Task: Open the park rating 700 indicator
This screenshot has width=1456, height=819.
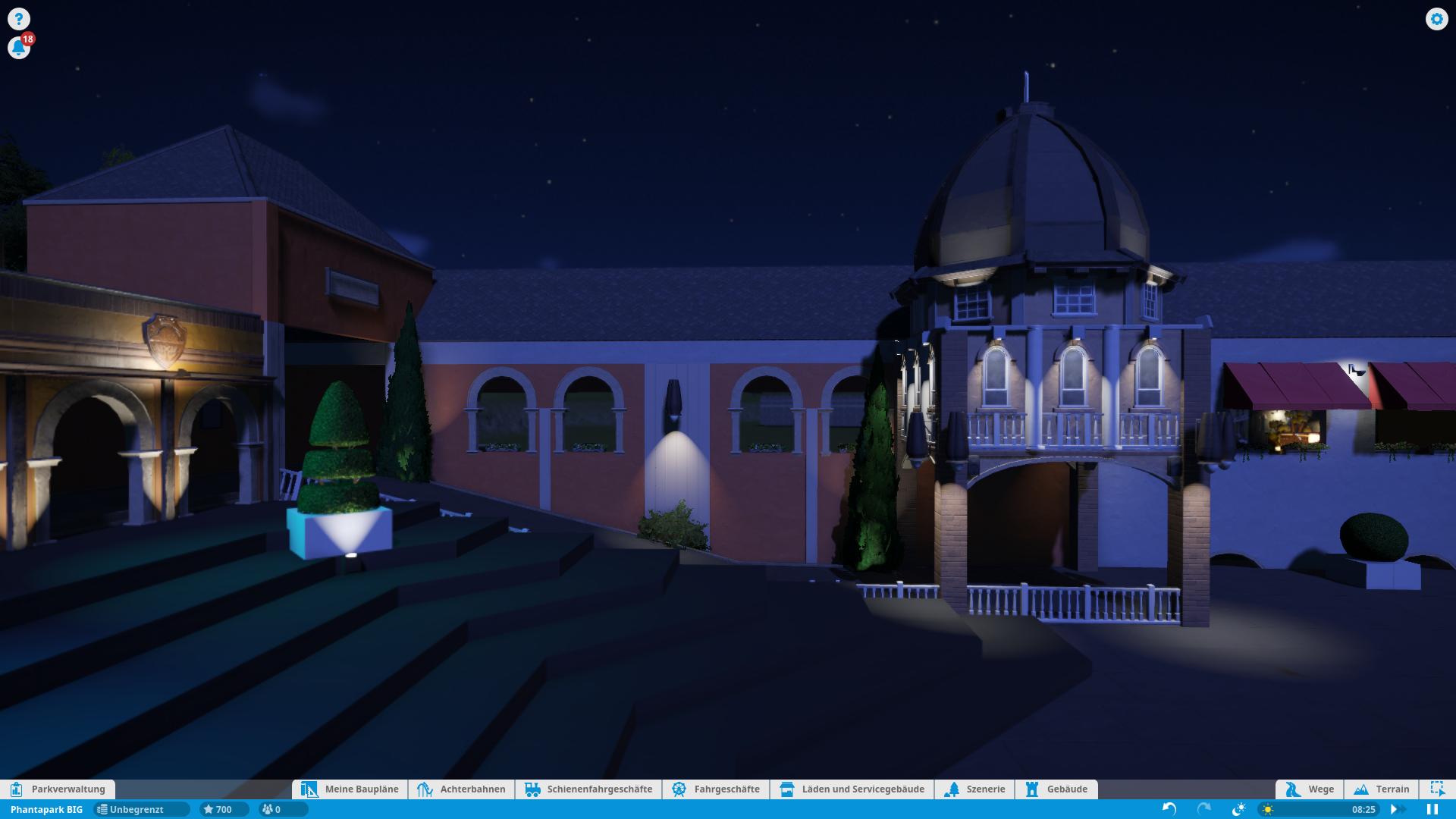Action: (x=224, y=809)
